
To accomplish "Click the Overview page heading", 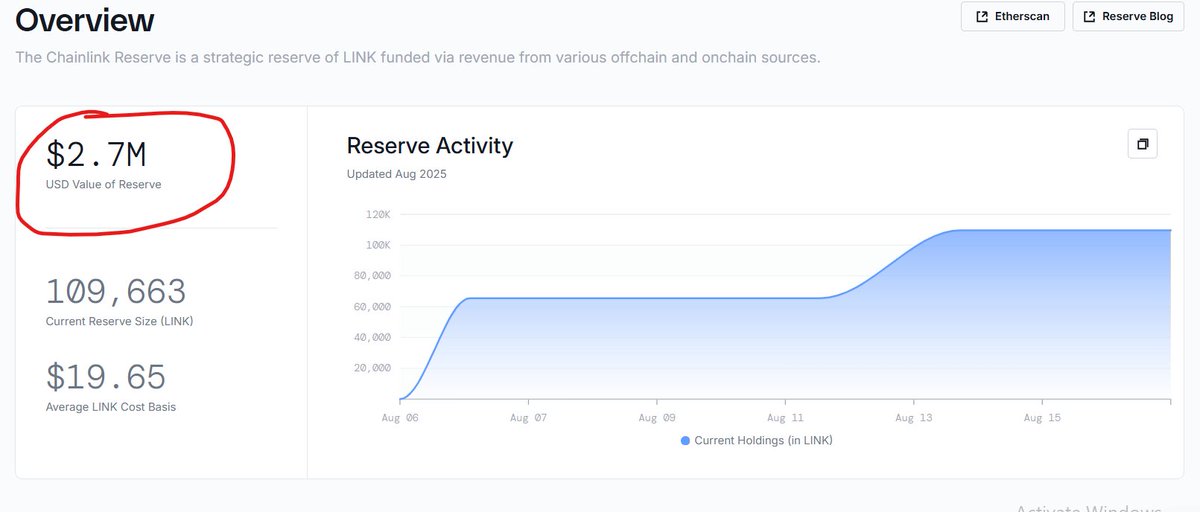I will pos(85,19).
